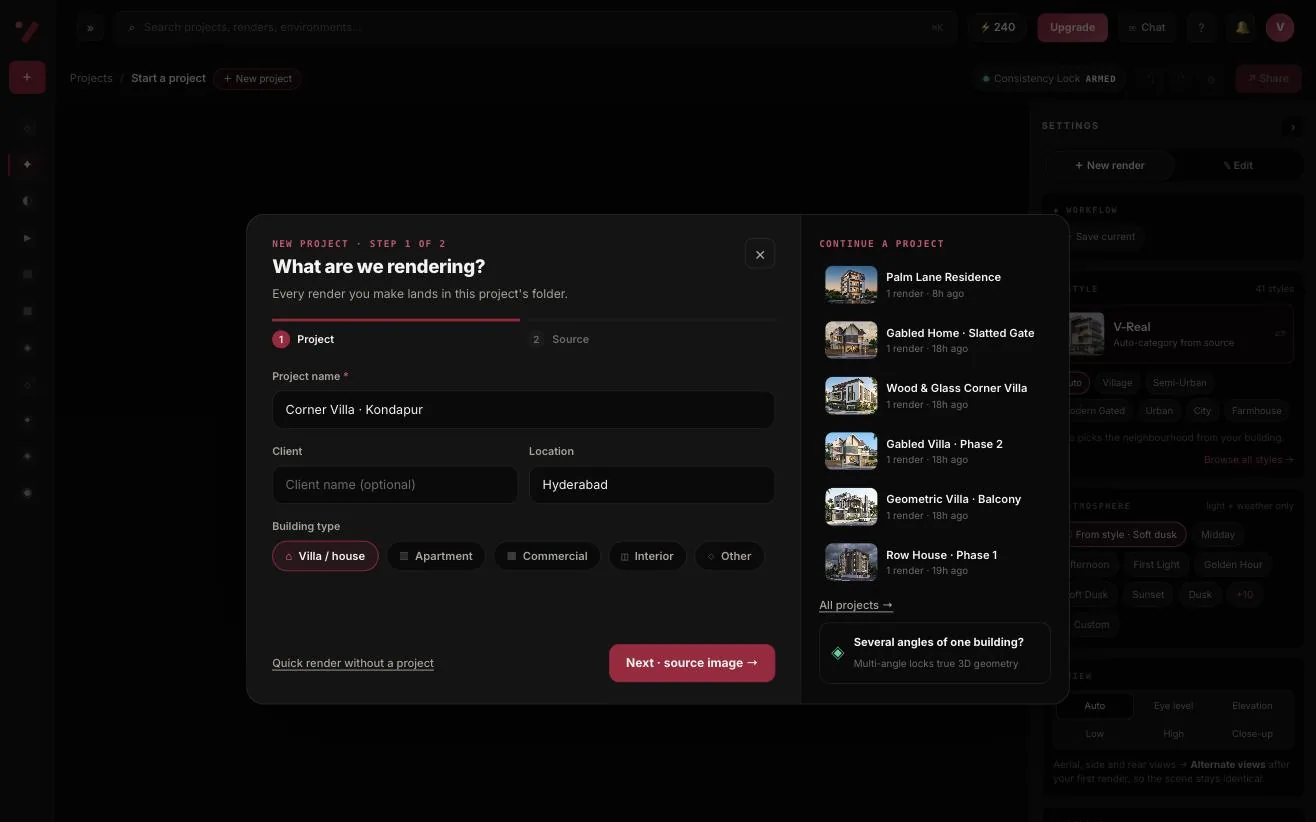This screenshot has height=822, width=1316.
Task: Click Quick render without a project link
Action: [353, 663]
